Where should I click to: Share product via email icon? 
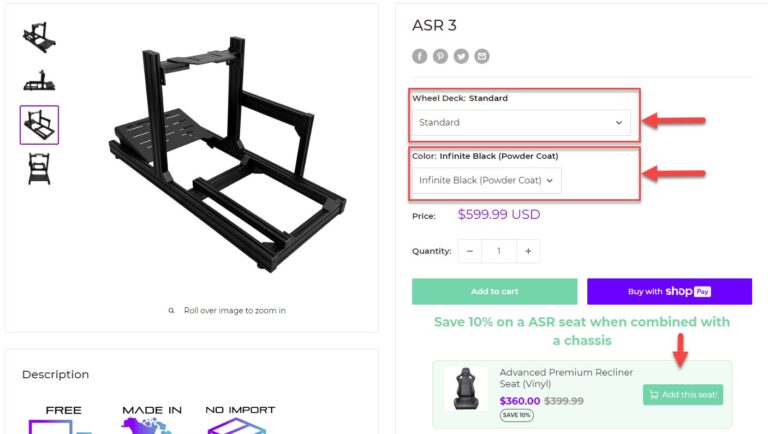click(x=482, y=56)
